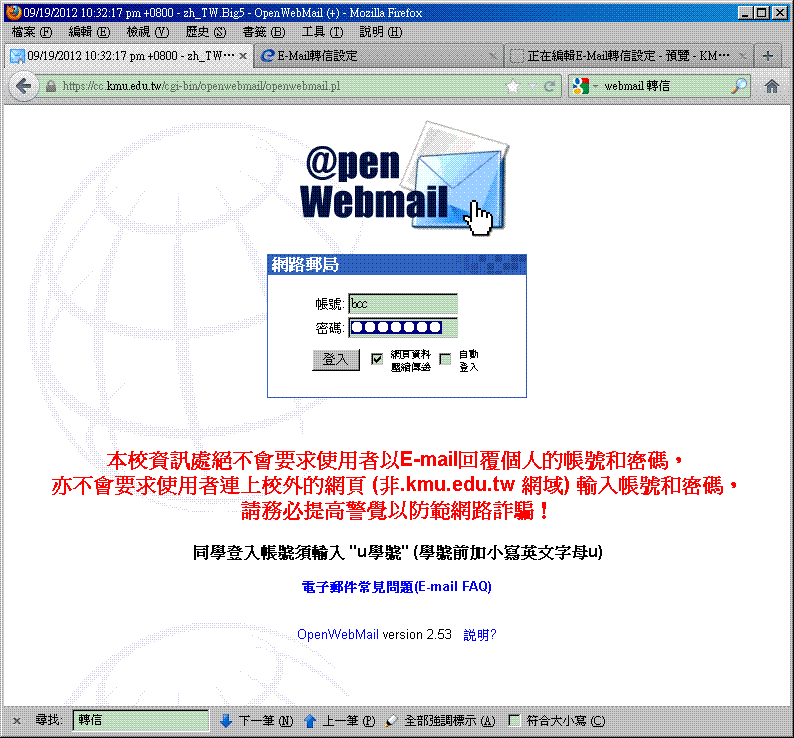The image size is (794, 738).
Task: Open the 歷史 (S) menu
Action: 206,32
